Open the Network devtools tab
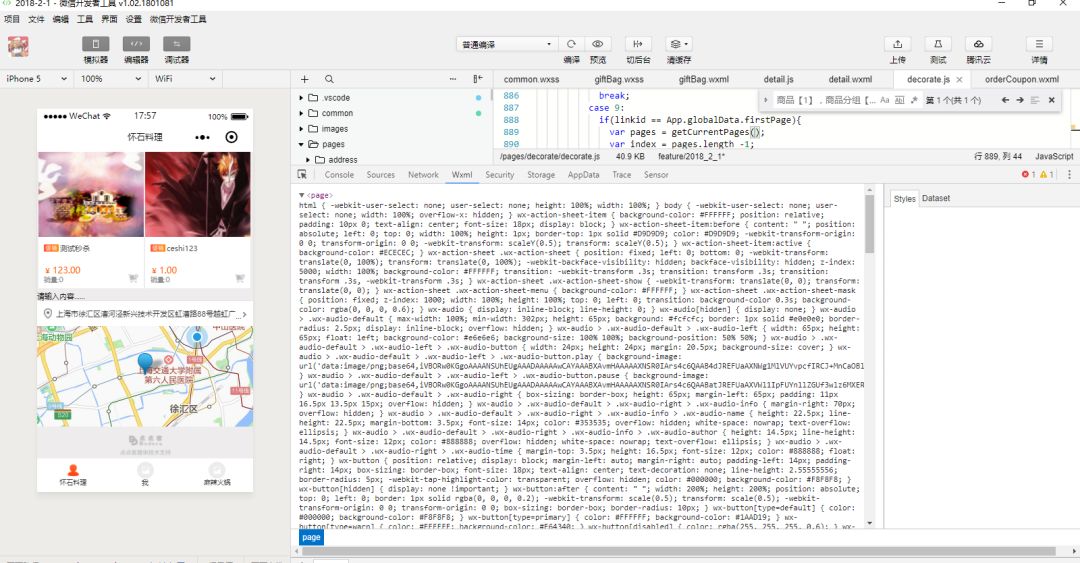 coord(423,175)
